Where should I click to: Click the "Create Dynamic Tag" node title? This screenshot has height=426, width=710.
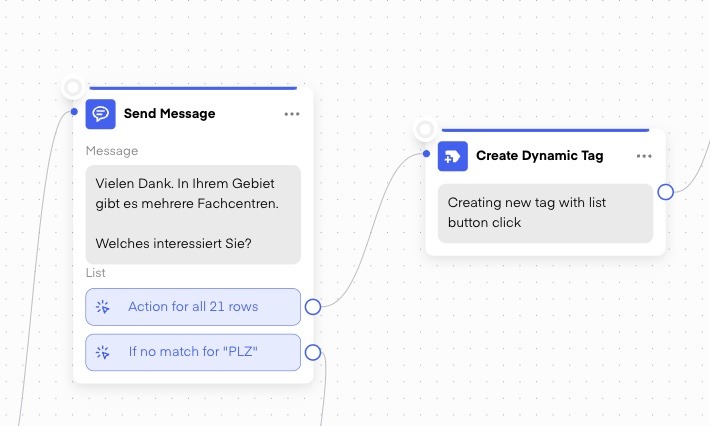click(539, 156)
